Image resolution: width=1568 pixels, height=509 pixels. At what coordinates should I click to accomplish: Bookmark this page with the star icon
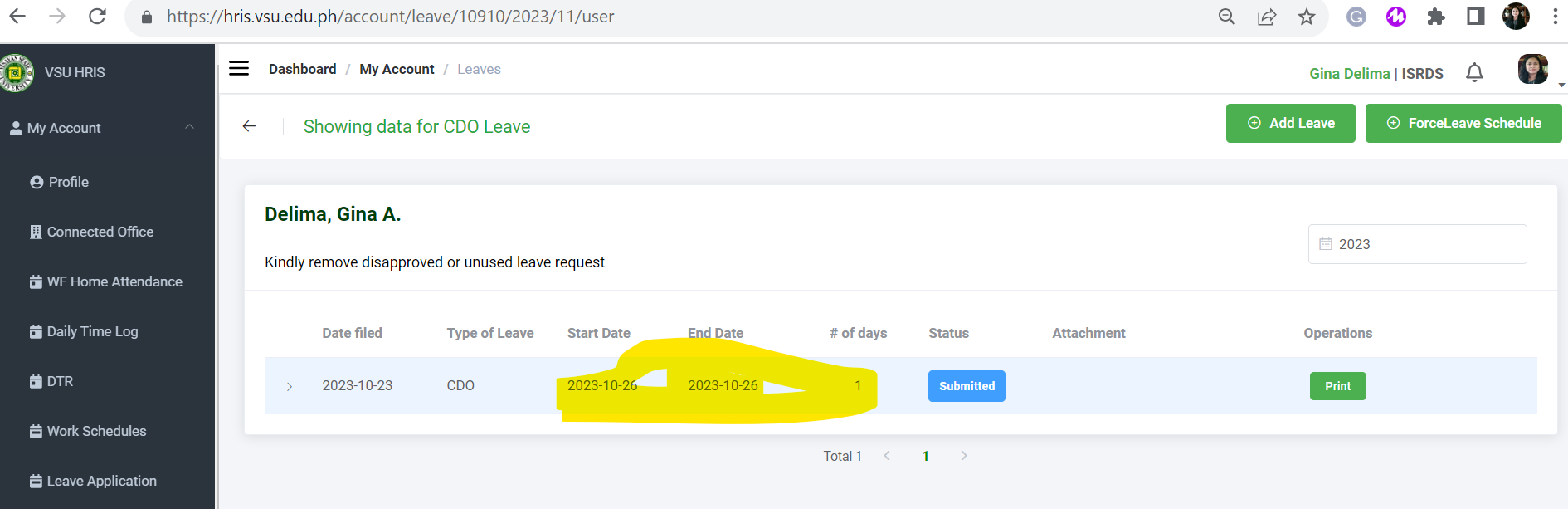(x=1307, y=17)
